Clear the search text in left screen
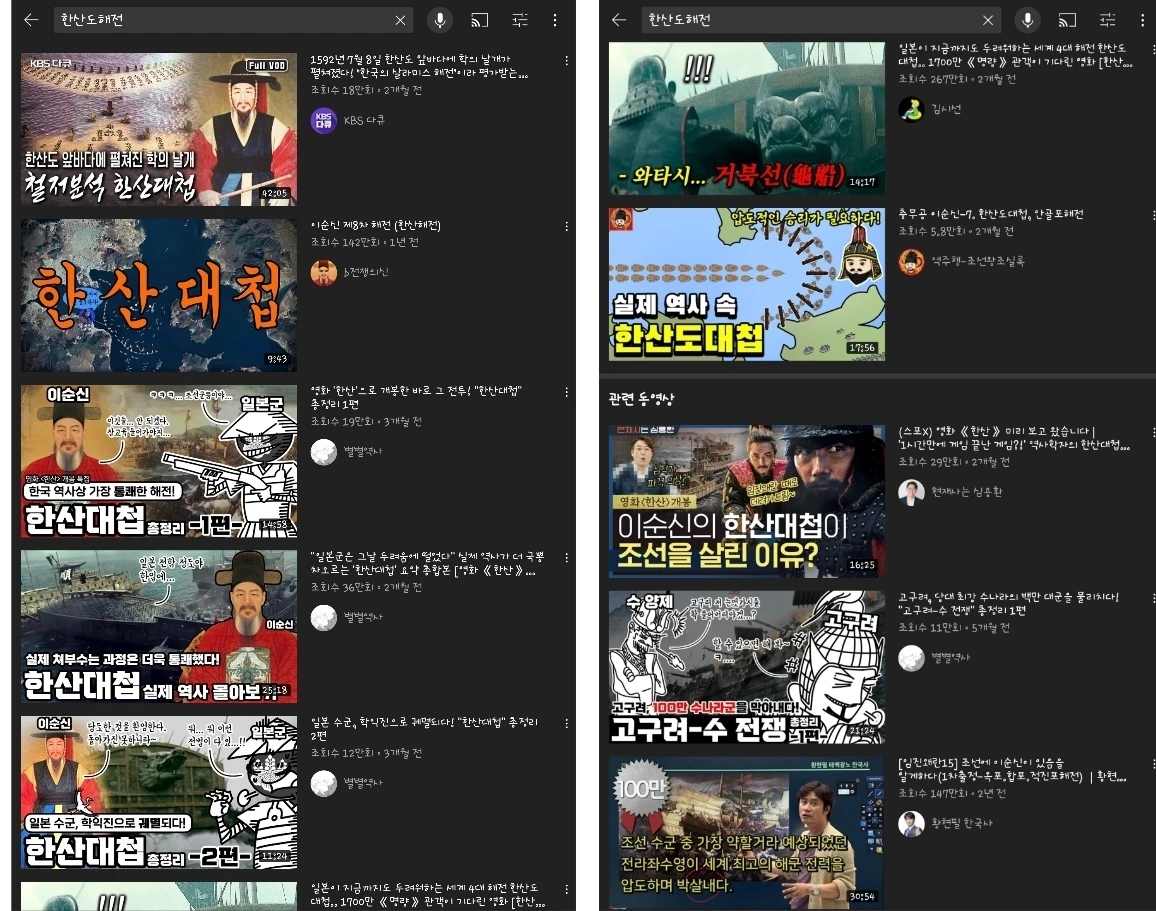The image size is (1156, 911). coord(400,20)
